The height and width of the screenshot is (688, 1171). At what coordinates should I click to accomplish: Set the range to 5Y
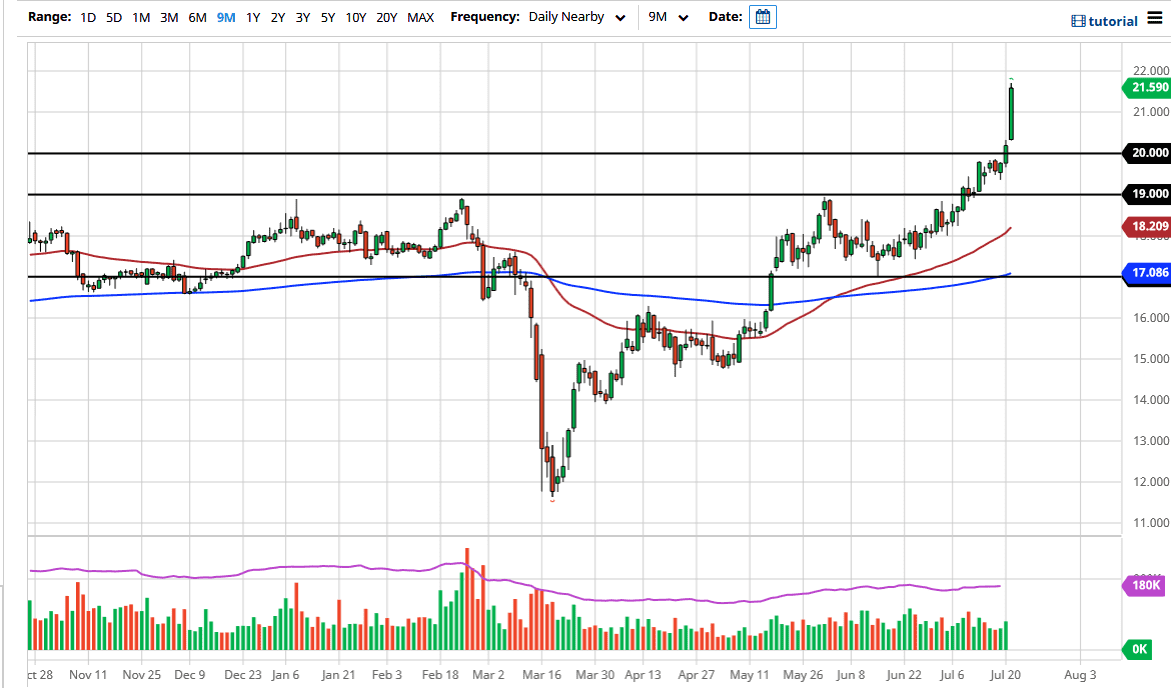point(328,17)
